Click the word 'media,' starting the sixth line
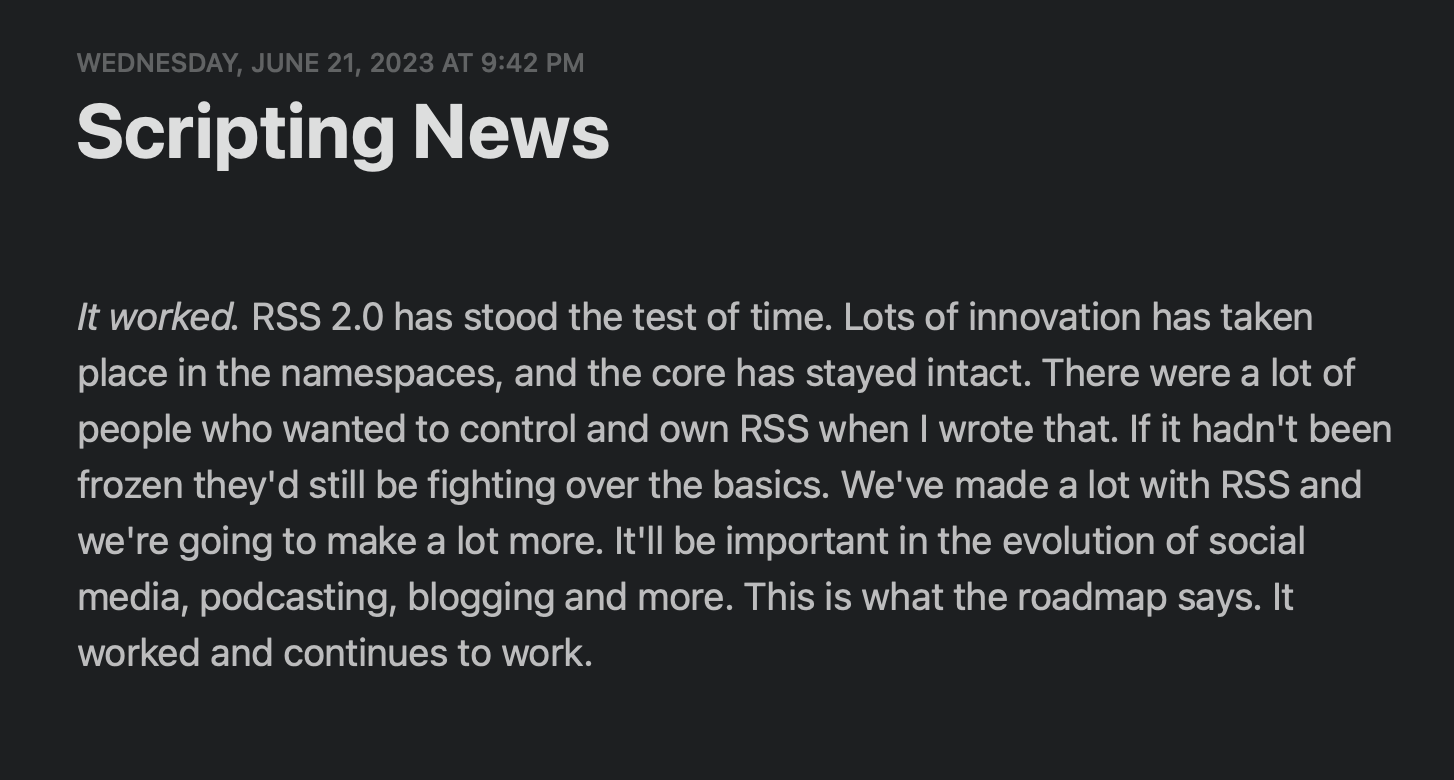 pyautogui.click(x=133, y=598)
